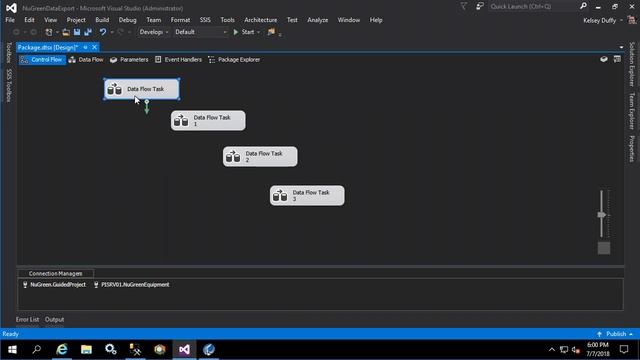
Task: Switch to the Event Handlers tab
Action: 178,60
